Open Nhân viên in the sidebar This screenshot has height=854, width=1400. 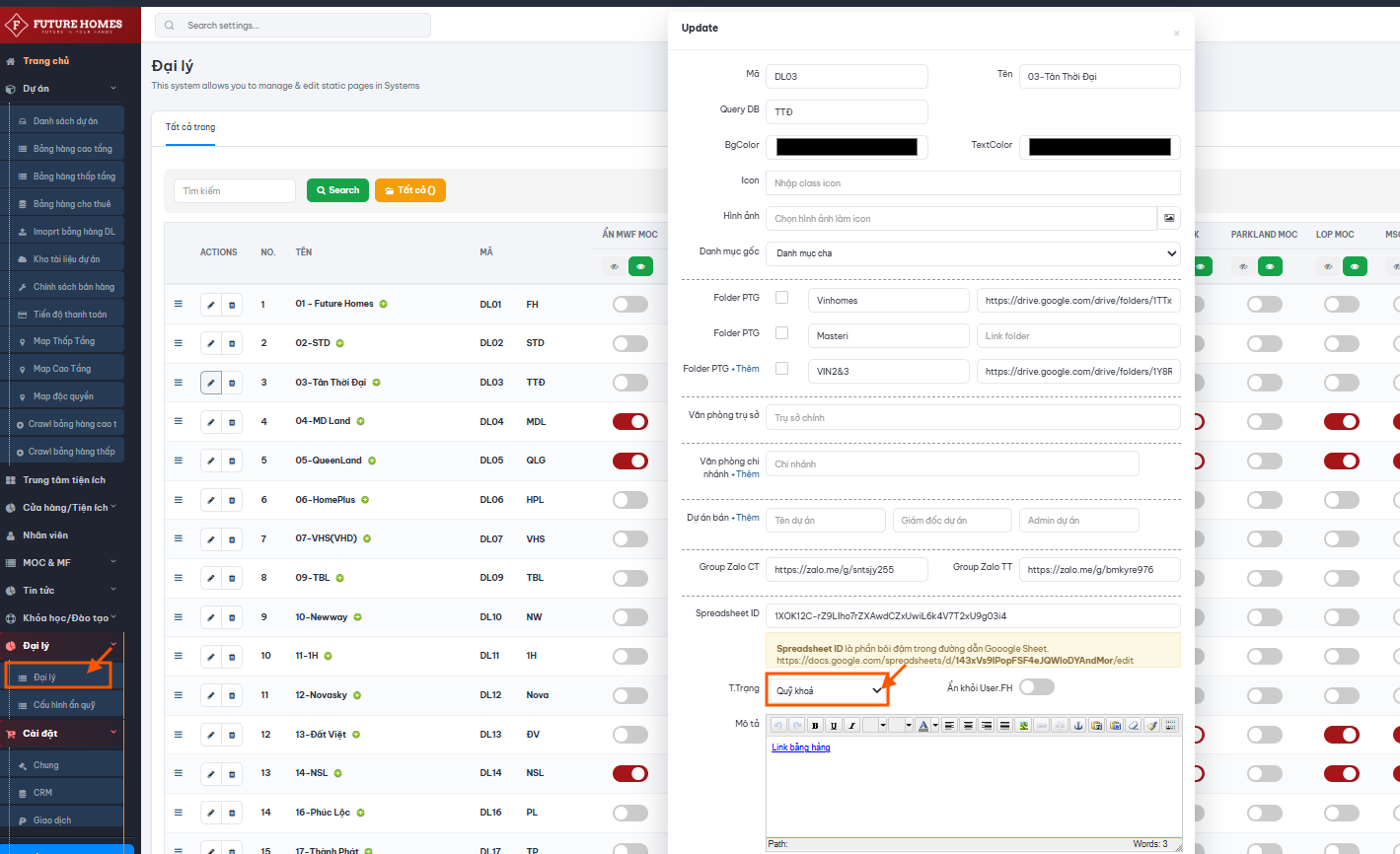tap(45, 535)
